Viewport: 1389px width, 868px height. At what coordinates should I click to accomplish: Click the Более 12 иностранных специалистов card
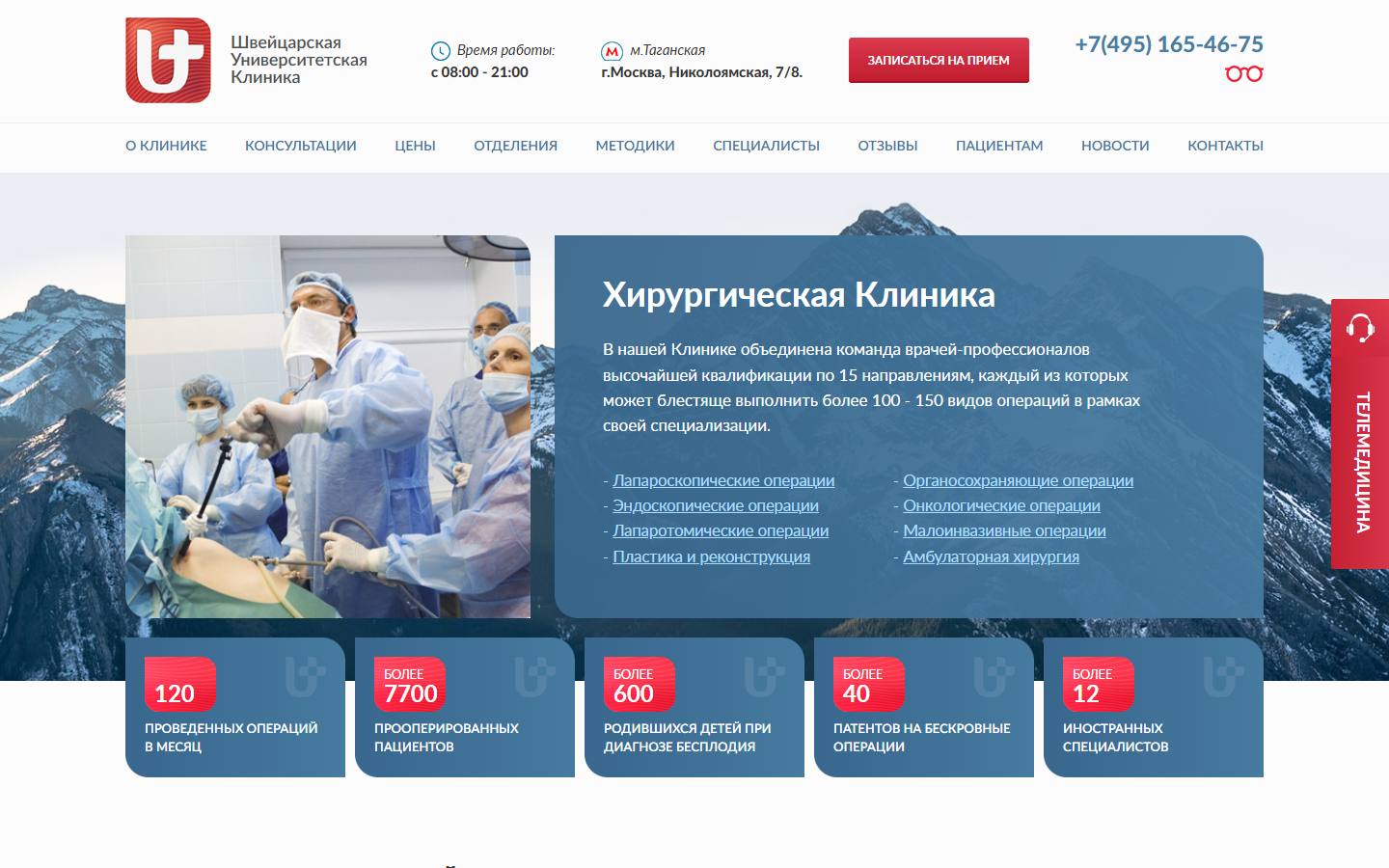[x=1154, y=707]
